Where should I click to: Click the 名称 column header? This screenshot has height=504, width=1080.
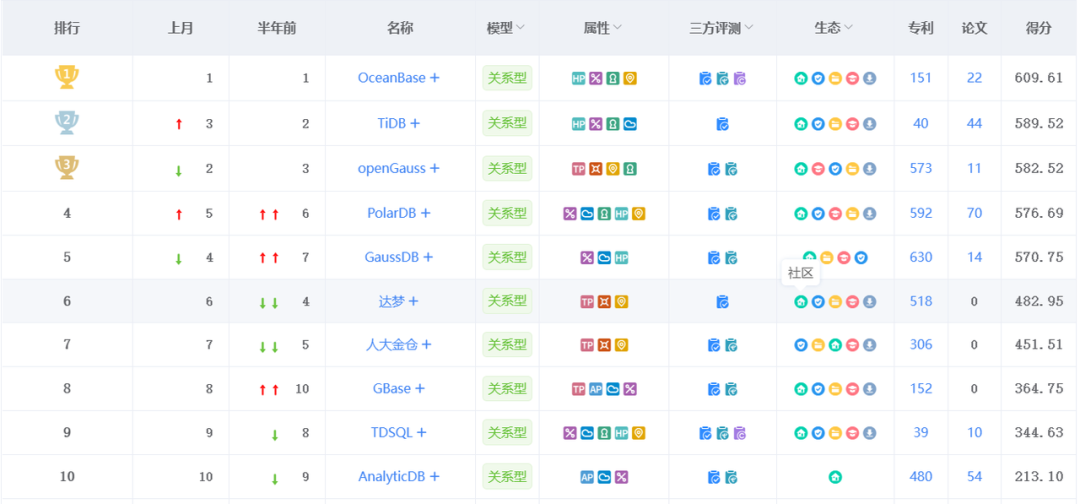400,28
